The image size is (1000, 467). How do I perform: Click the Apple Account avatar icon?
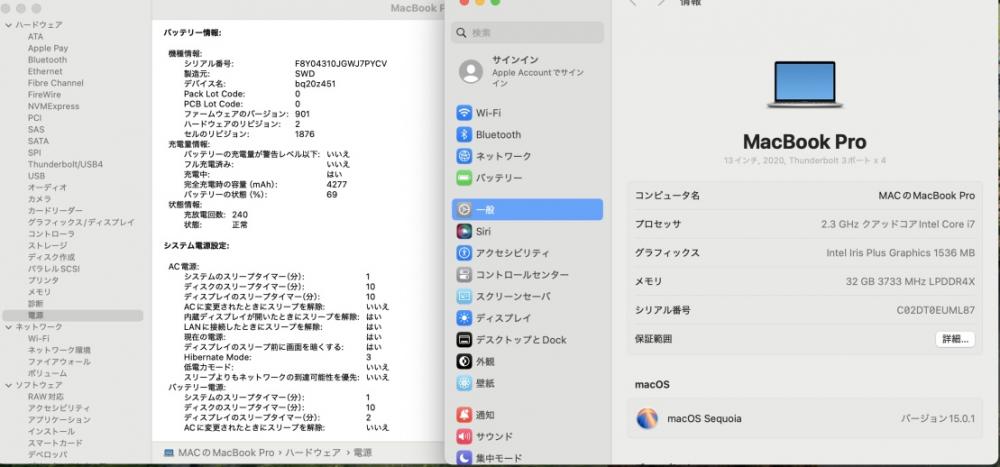click(471, 71)
